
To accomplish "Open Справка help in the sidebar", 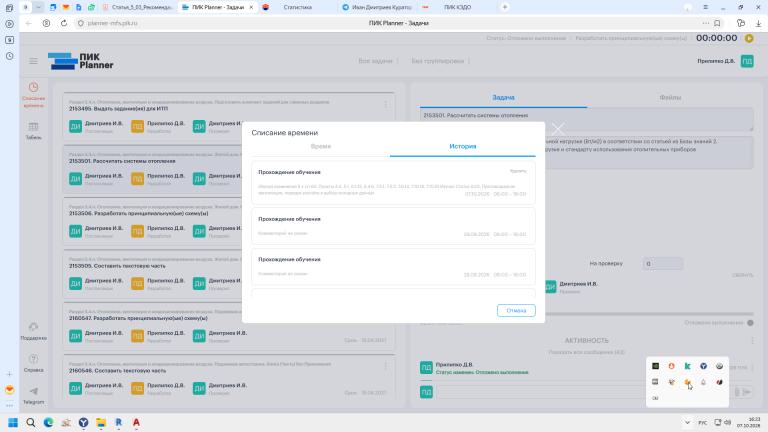I will point(33,363).
